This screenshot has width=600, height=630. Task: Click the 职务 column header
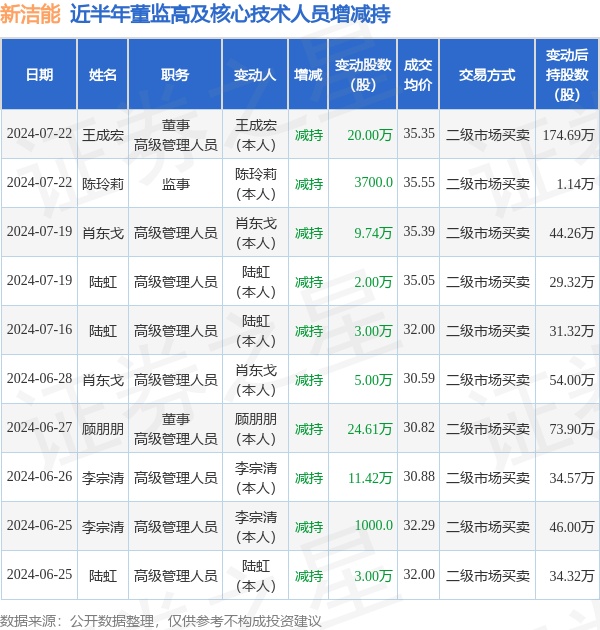click(175, 75)
